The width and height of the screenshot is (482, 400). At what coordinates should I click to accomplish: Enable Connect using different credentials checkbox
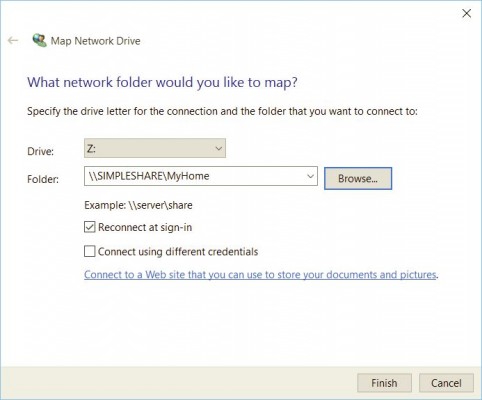(x=89, y=251)
